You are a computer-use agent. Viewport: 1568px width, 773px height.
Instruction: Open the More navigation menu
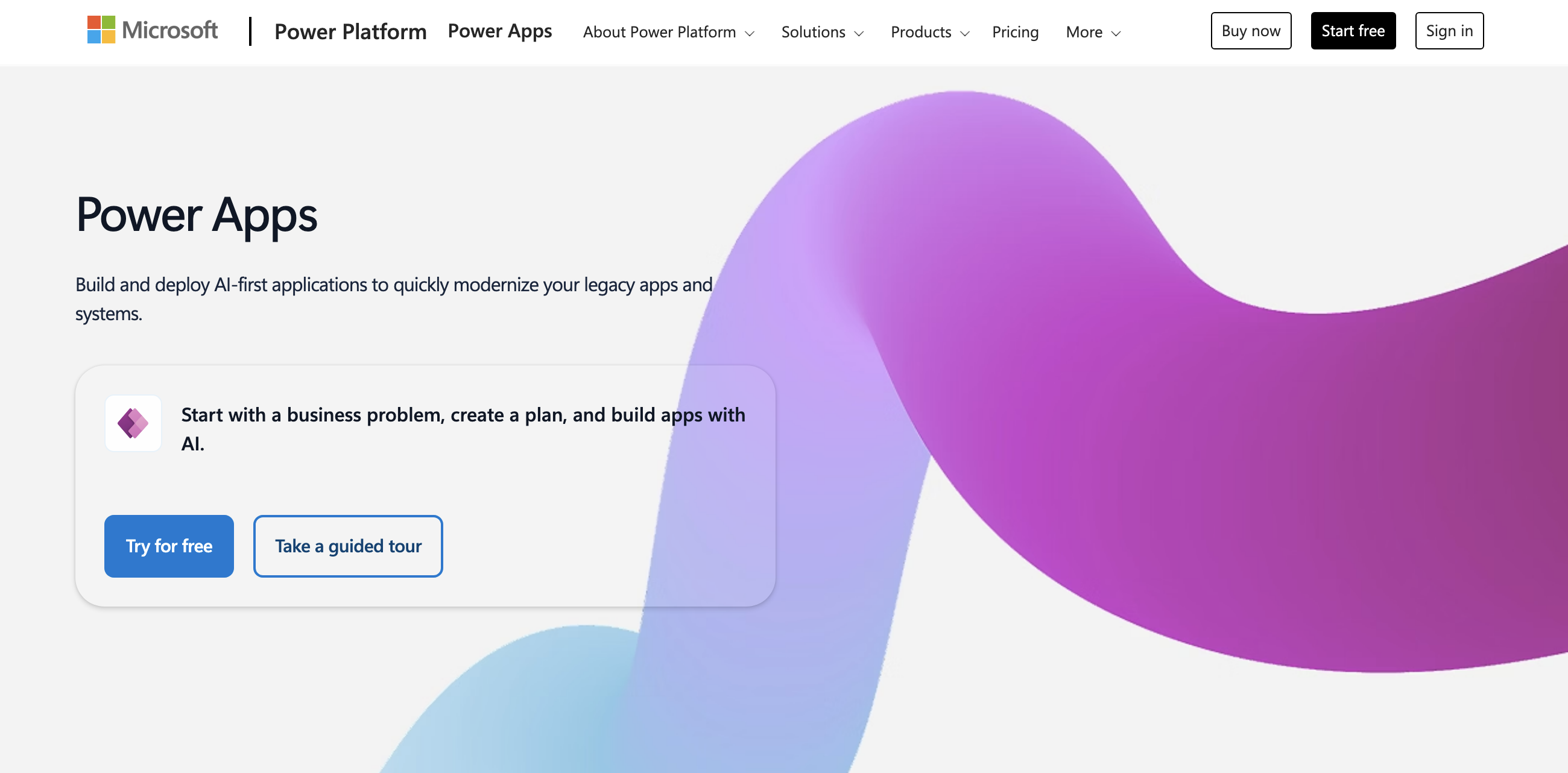click(x=1085, y=31)
